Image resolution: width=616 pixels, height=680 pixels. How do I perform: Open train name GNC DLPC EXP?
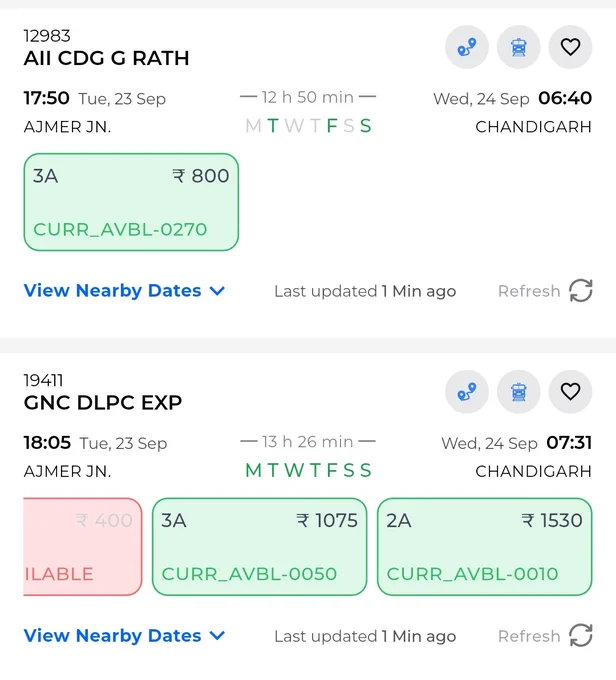click(103, 403)
